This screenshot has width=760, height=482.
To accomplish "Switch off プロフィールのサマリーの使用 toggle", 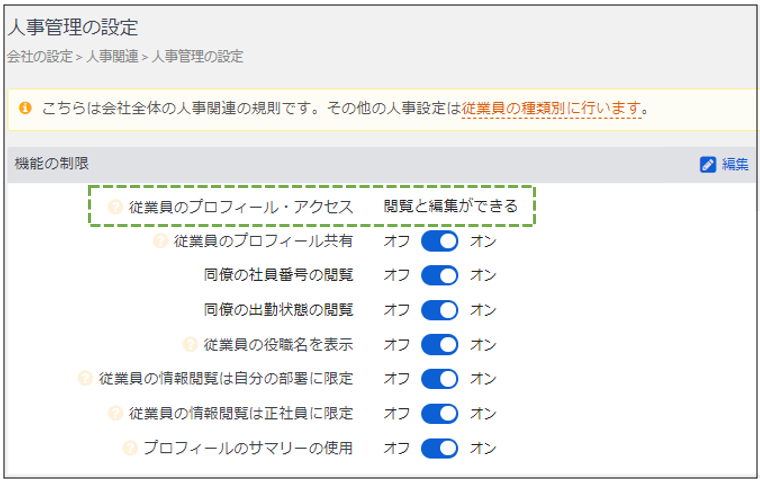I will pos(439,448).
